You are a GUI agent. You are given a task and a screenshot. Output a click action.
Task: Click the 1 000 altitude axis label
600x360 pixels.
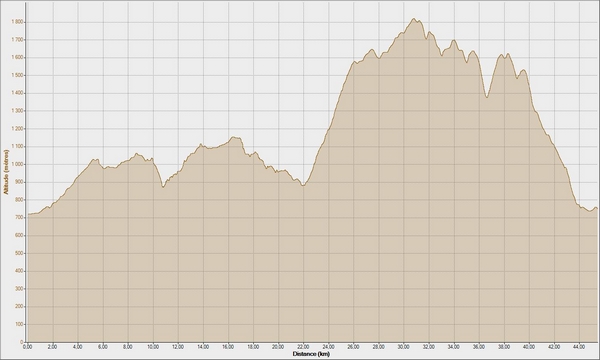tap(18, 164)
